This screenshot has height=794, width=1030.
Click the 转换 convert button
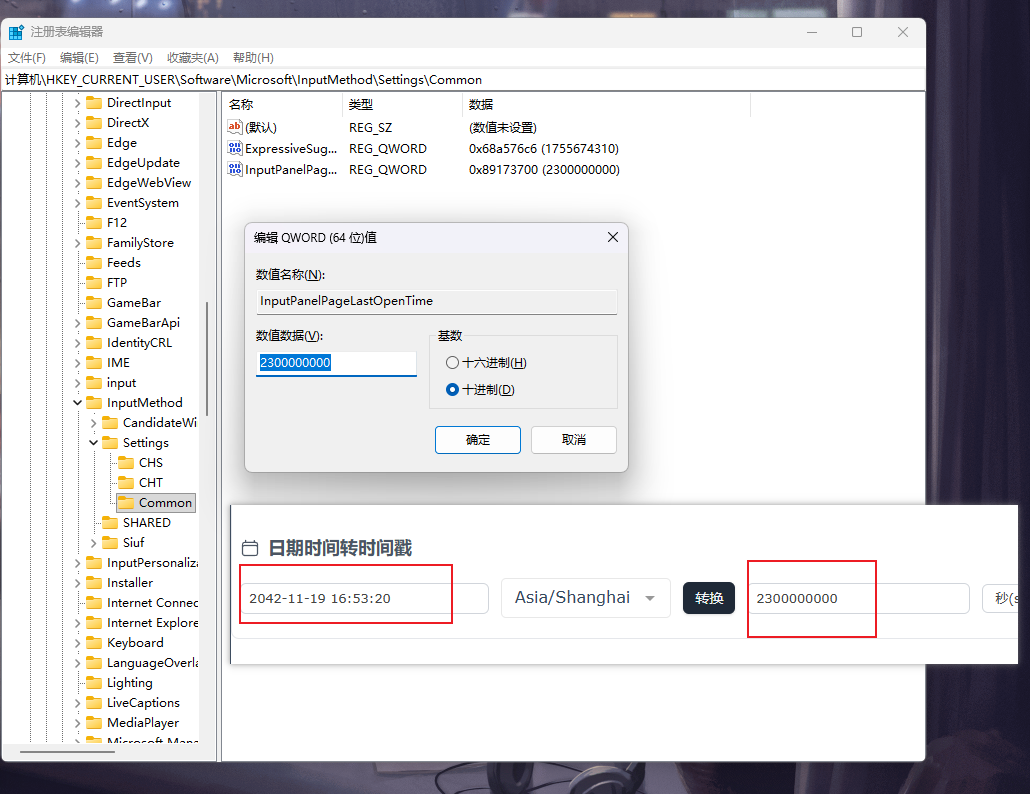pos(709,598)
